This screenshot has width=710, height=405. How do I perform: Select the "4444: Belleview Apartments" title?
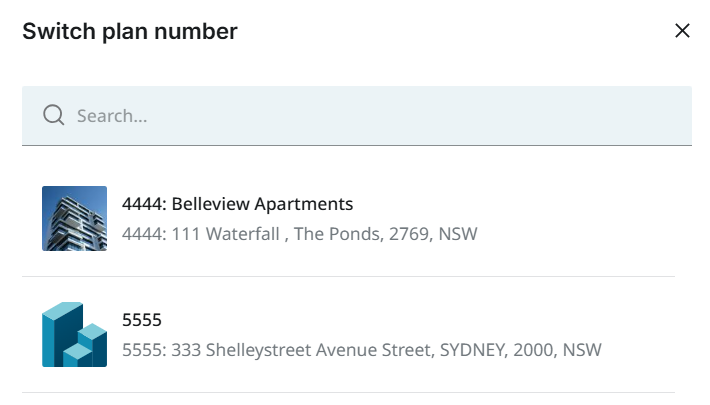click(237, 204)
